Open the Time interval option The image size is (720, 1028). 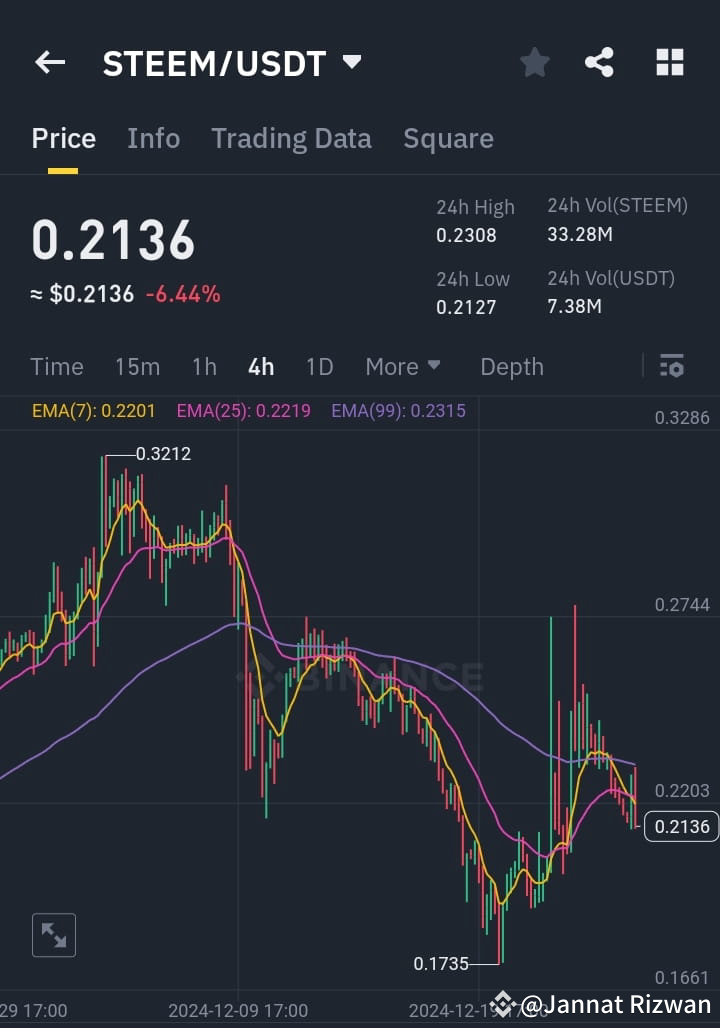[56, 366]
